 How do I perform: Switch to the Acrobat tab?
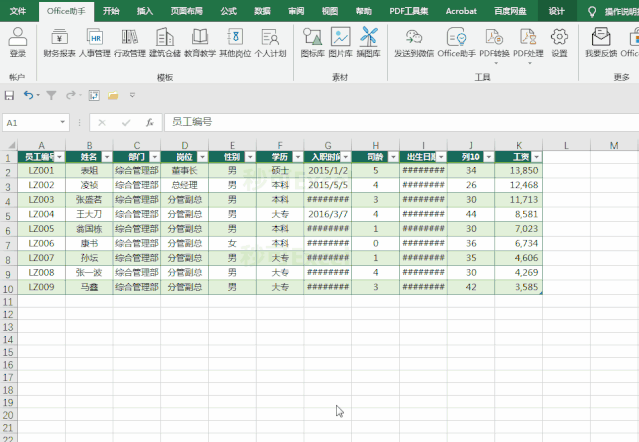pyautogui.click(x=461, y=11)
